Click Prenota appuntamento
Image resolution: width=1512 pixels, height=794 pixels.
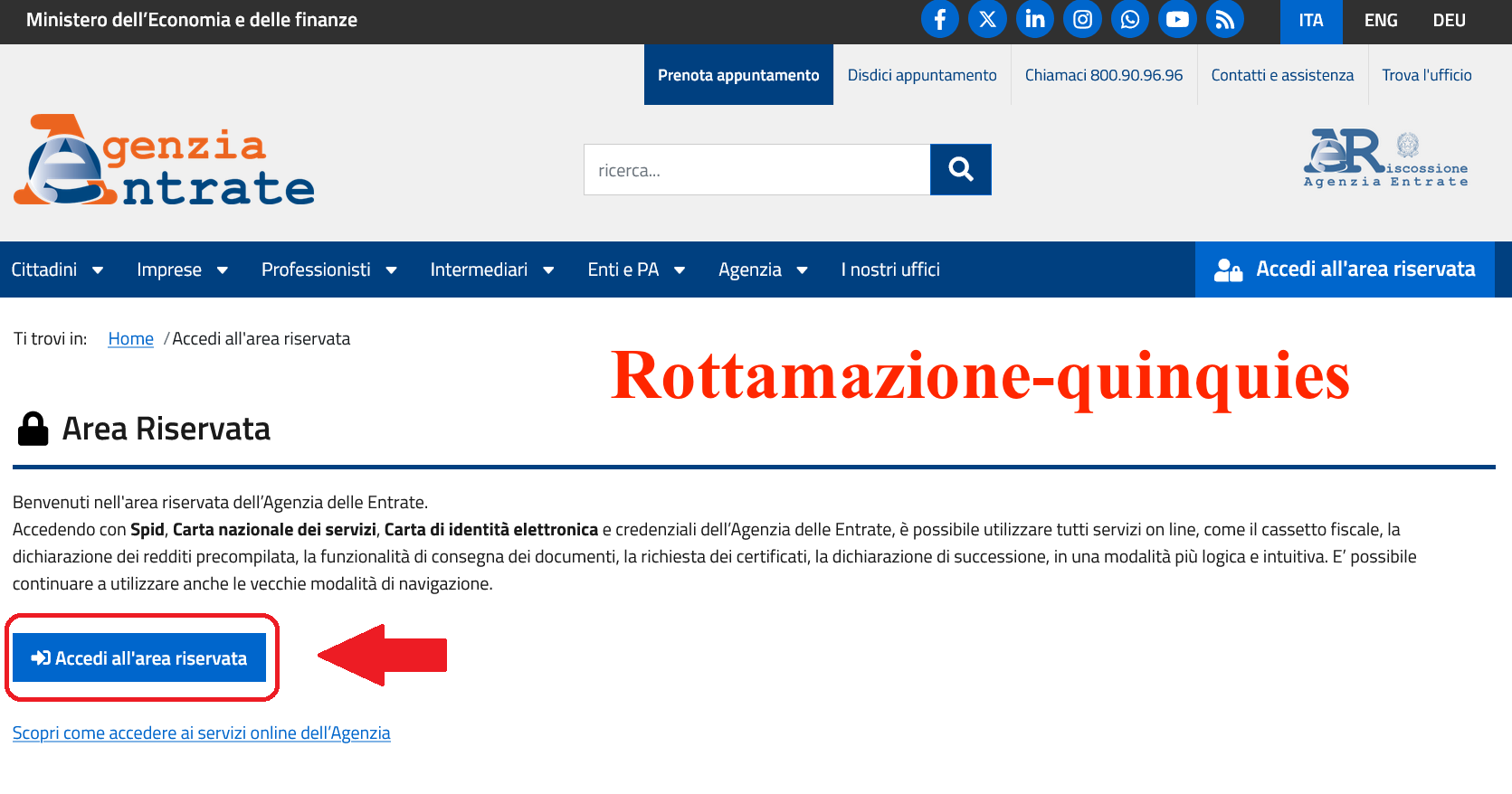point(738,75)
